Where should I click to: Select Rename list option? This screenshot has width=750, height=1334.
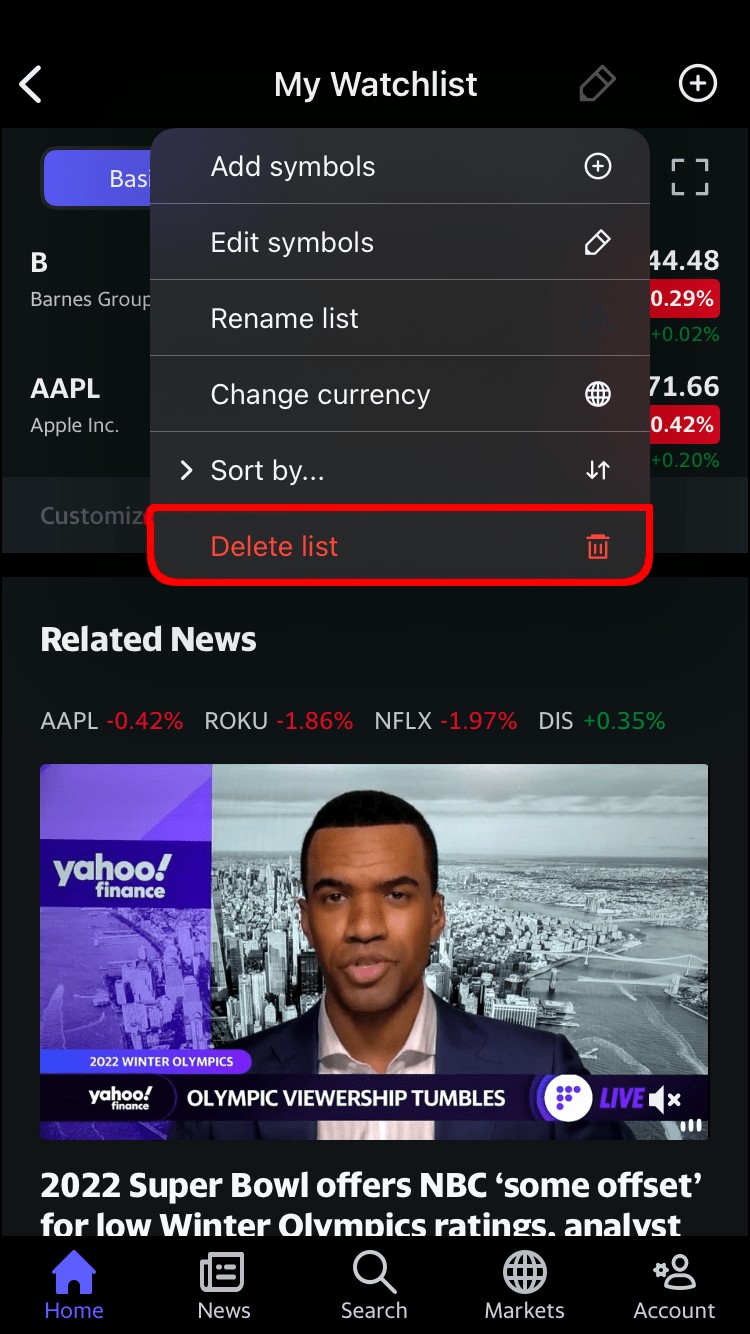point(400,318)
